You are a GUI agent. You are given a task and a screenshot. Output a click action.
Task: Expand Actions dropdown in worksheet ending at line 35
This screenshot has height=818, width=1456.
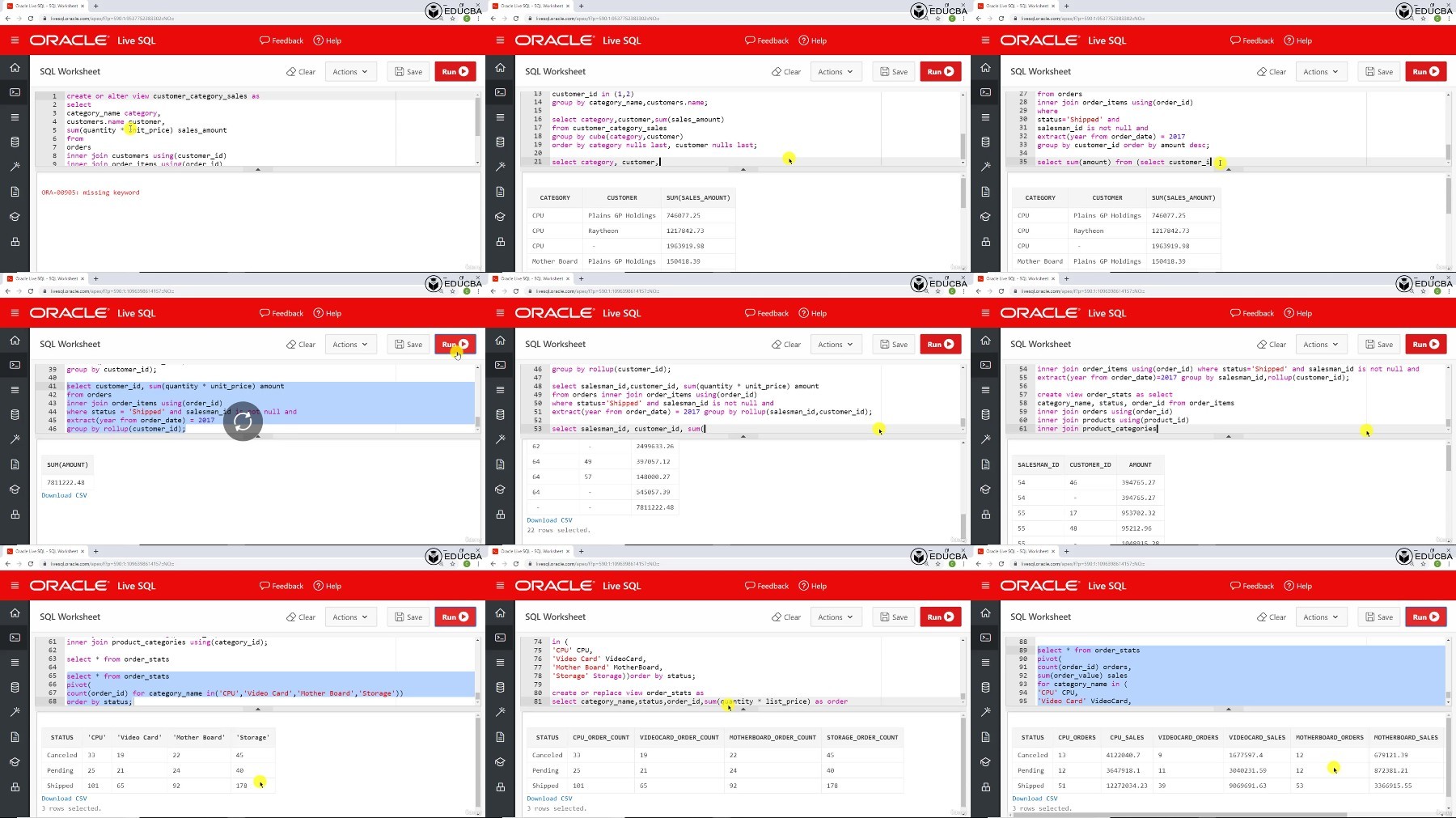click(x=1321, y=72)
